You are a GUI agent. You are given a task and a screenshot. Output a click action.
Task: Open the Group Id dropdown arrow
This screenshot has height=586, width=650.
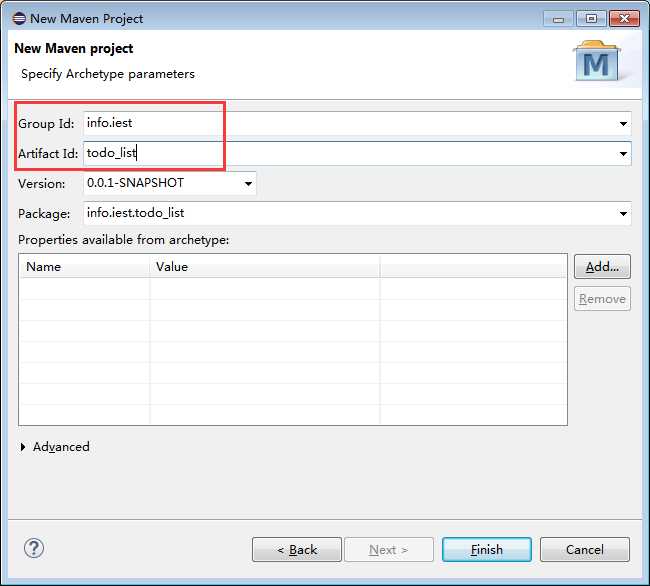(623, 124)
